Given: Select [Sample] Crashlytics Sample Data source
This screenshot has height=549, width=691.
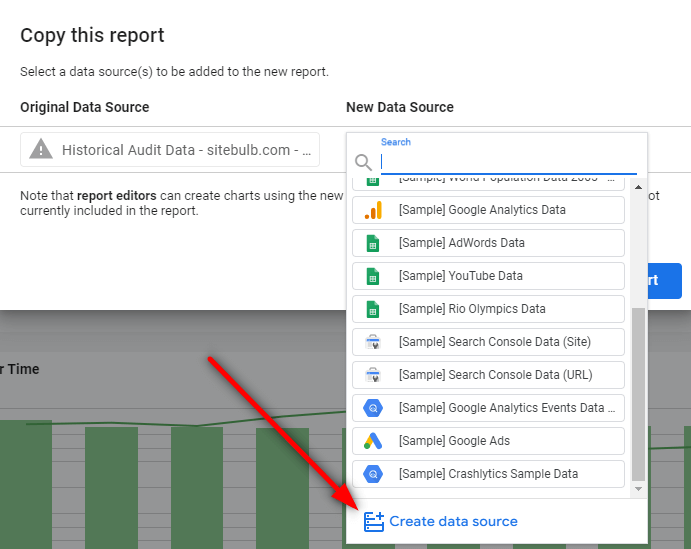Looking at the screenshot, I should point(488,474).
